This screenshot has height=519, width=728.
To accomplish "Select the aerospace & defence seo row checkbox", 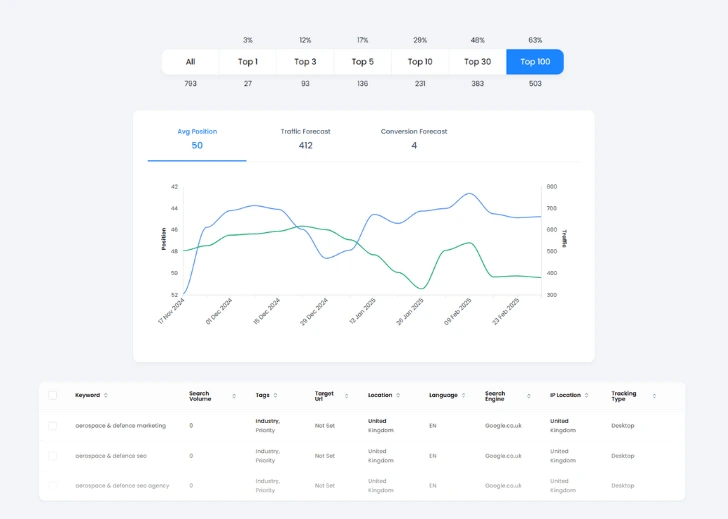I will [x=53, y=456].
